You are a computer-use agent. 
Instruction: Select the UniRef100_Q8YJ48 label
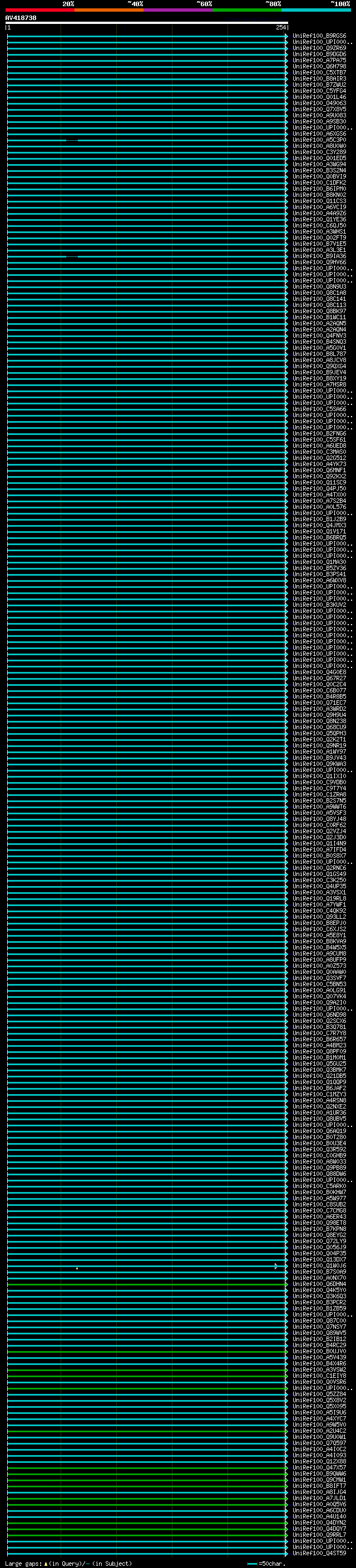319,819
